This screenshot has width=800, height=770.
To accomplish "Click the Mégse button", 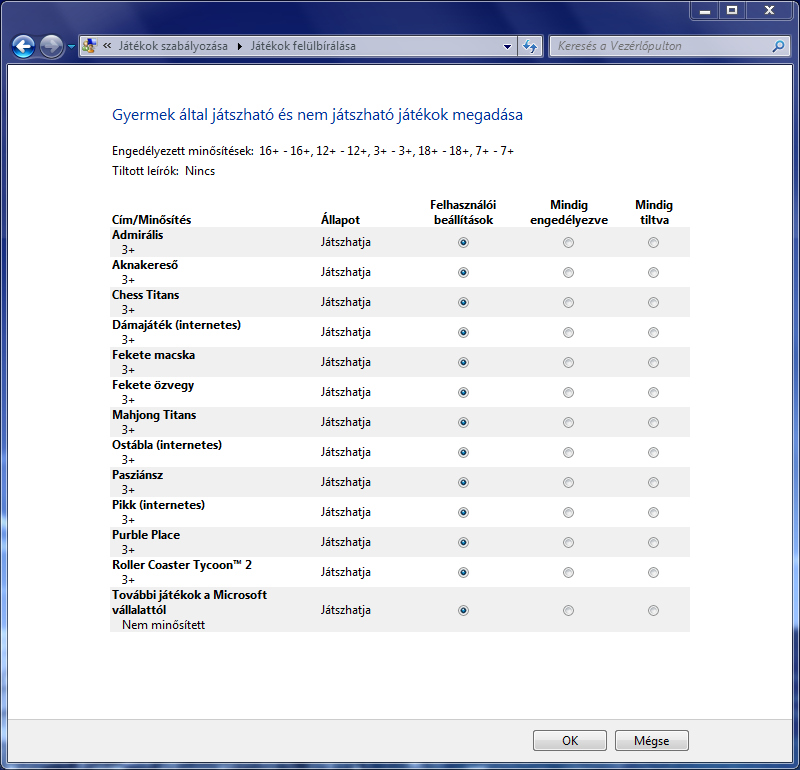I will click(652, 740).
